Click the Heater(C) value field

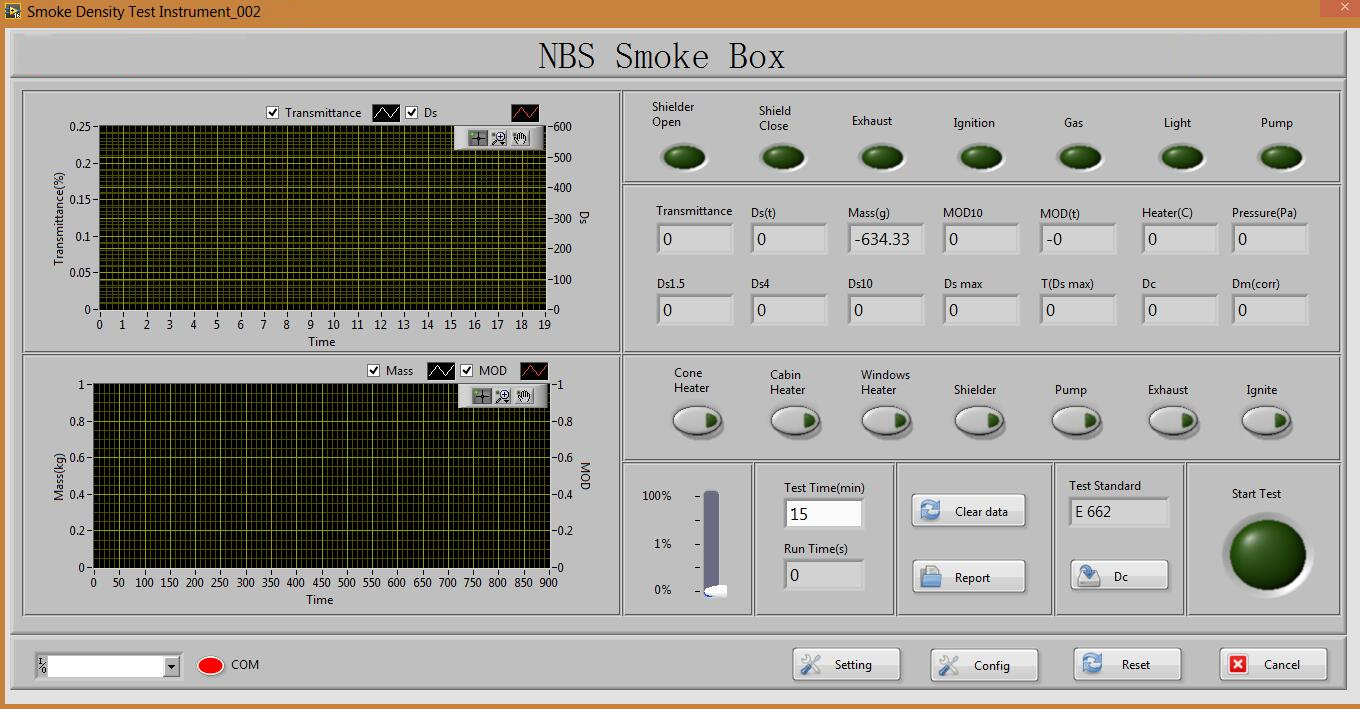[x=1180, y=239]
